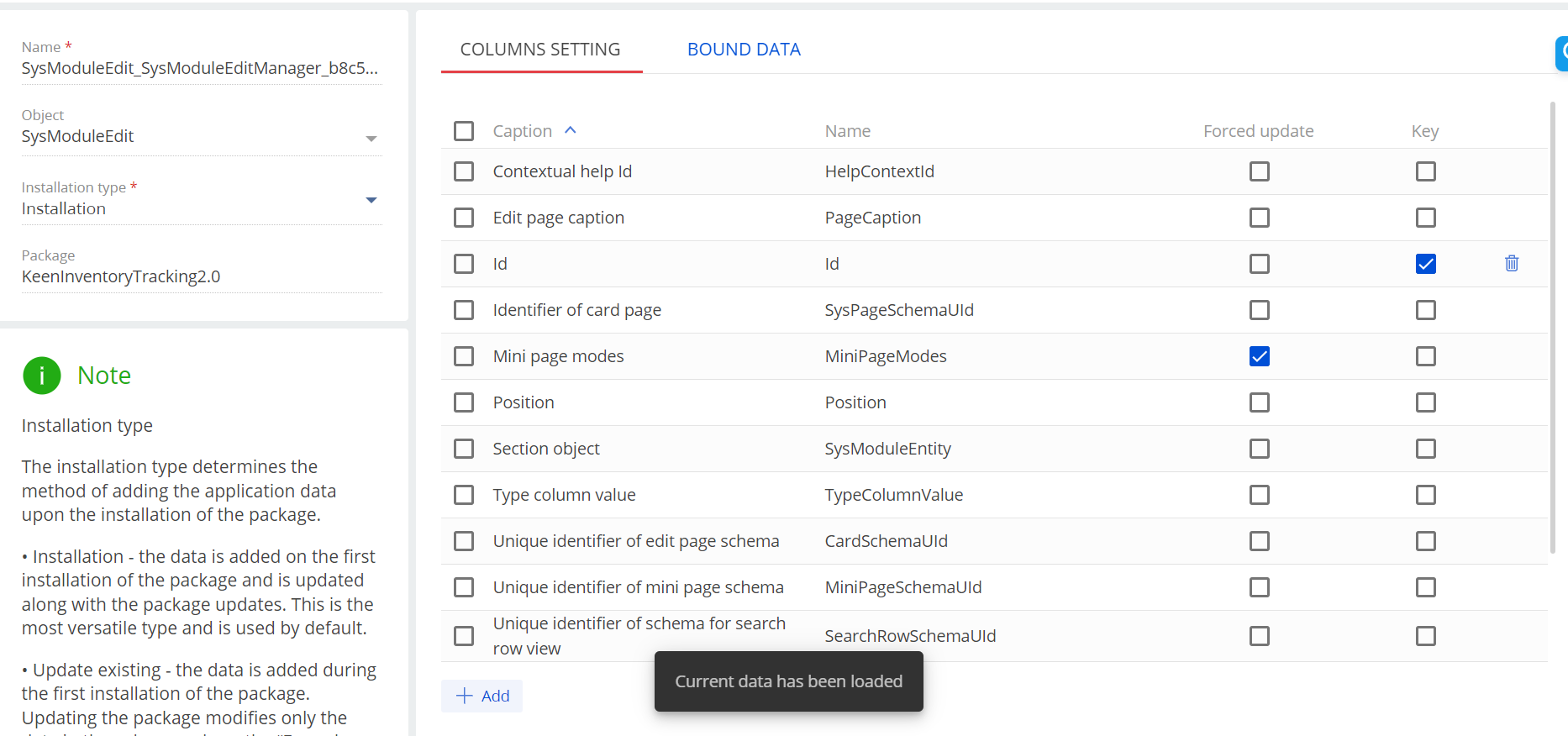Screen dimensions: 1568x736
Task: Click the plus icon in Add button
Action: tap(465, 696)
